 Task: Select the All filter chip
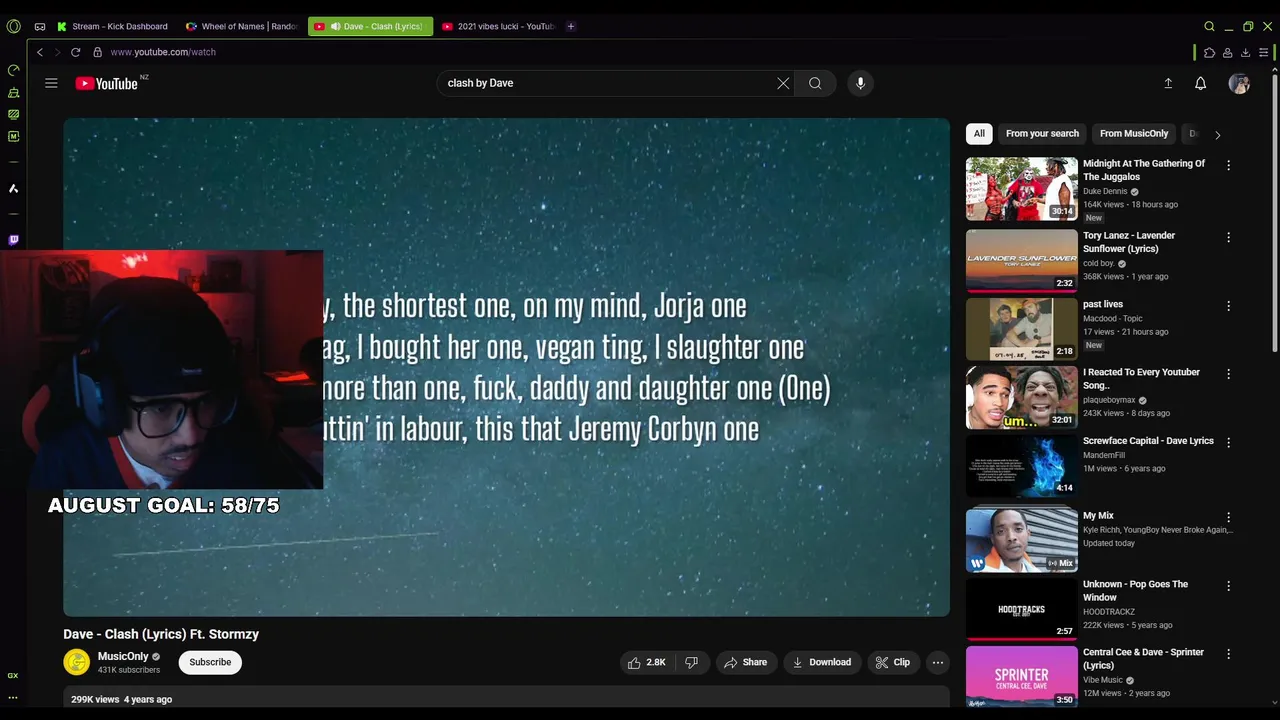[979, 133]
